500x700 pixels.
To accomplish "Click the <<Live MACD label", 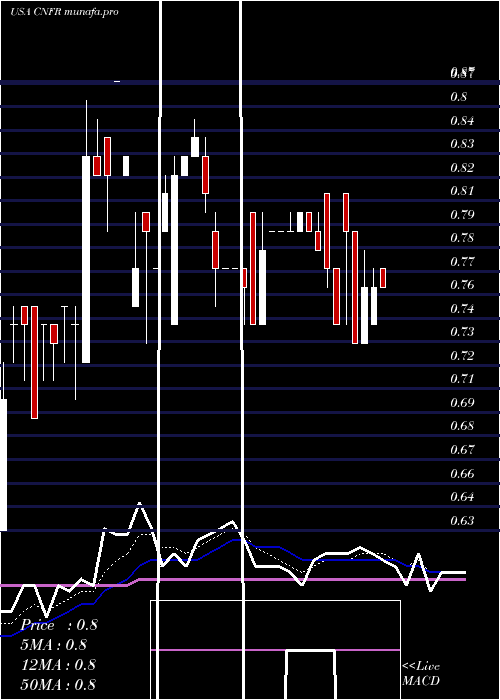I will [421, 674].
